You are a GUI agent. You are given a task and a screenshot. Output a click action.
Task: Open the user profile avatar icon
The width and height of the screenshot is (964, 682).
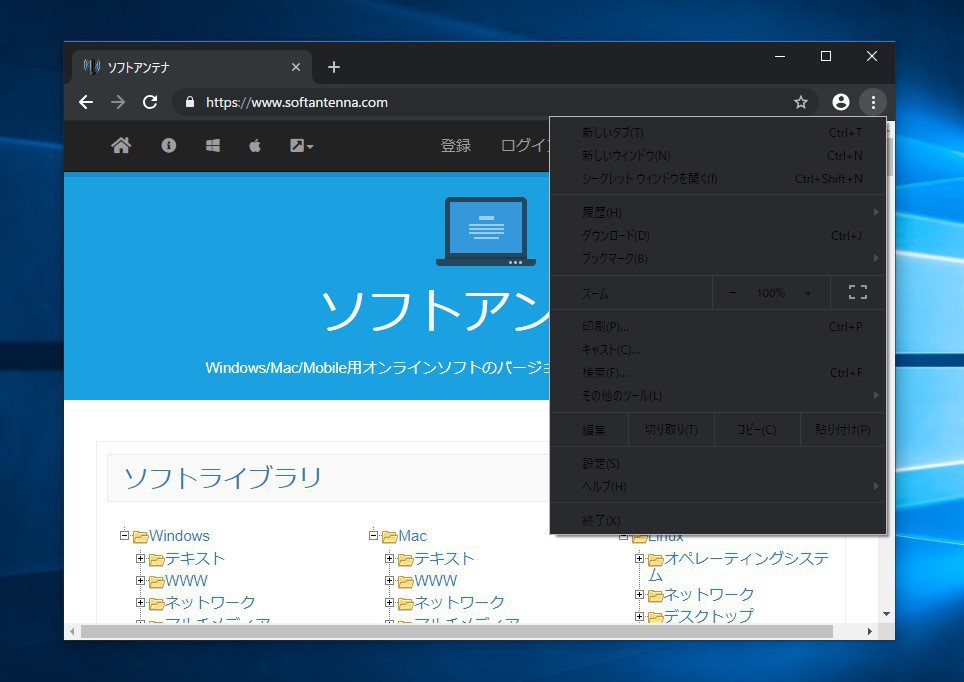pyautogui.click(x=840, y=102)
